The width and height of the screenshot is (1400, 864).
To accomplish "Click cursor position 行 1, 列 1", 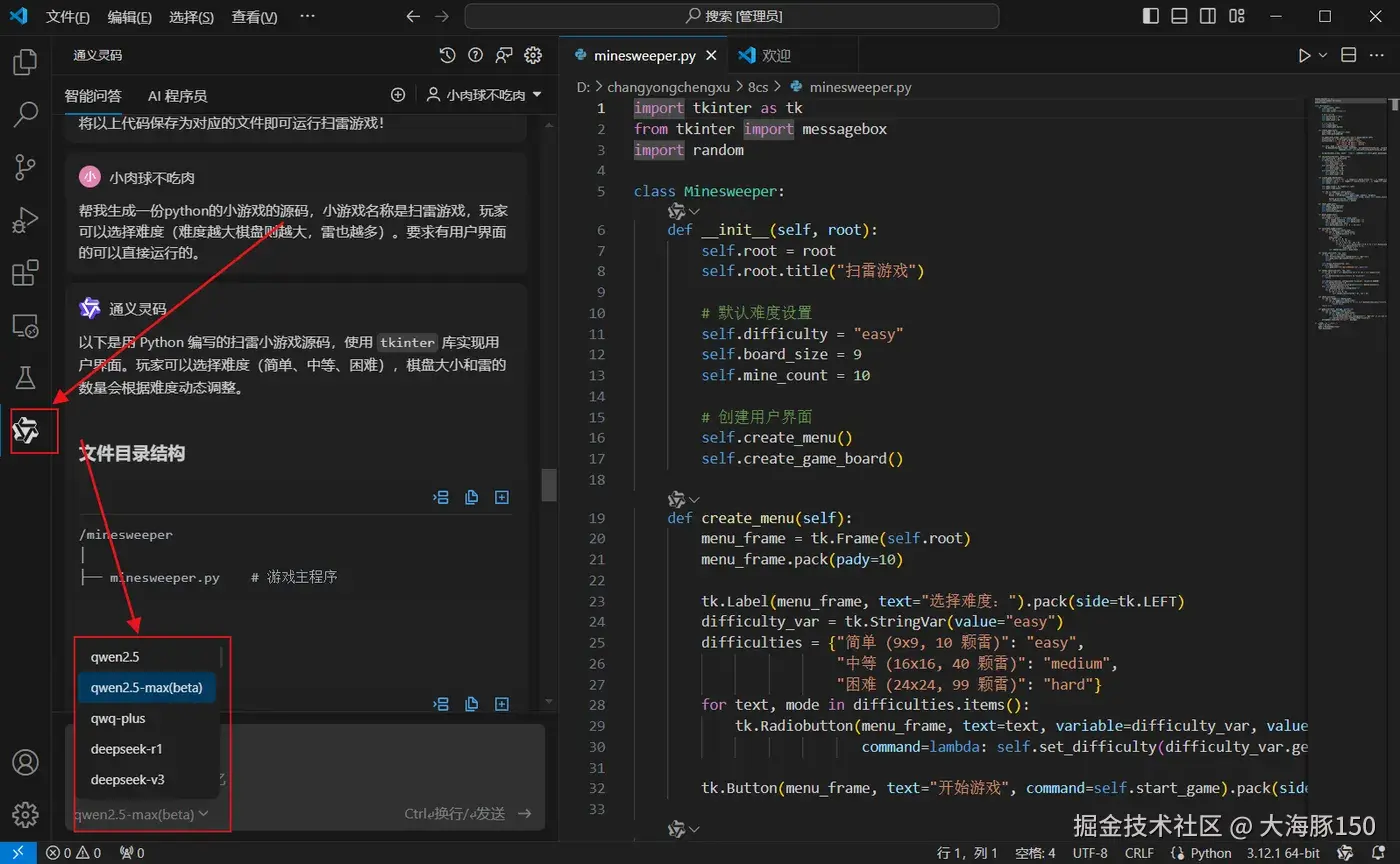I will 968,853.
